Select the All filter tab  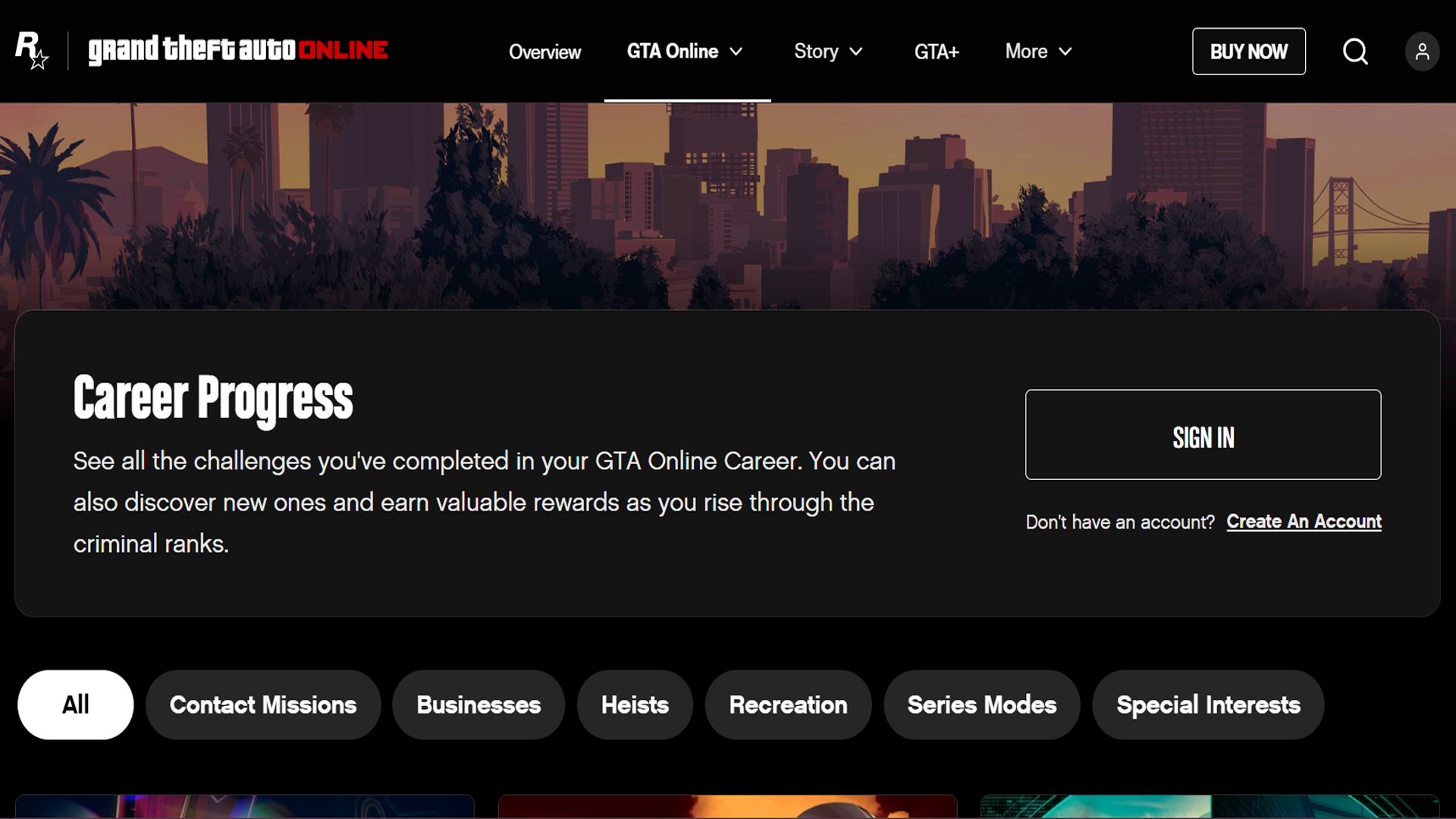click(x=76, y=704)
